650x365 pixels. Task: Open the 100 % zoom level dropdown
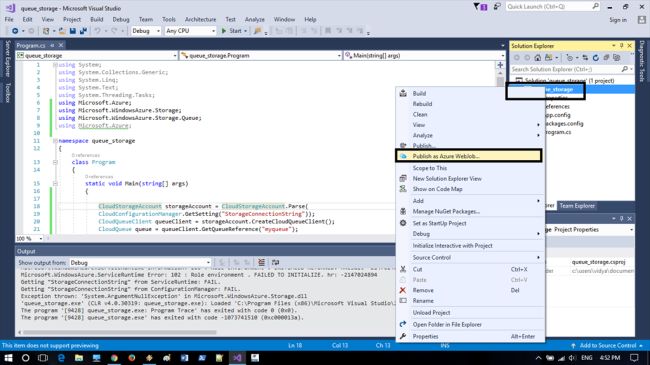[x=29, y=238]
